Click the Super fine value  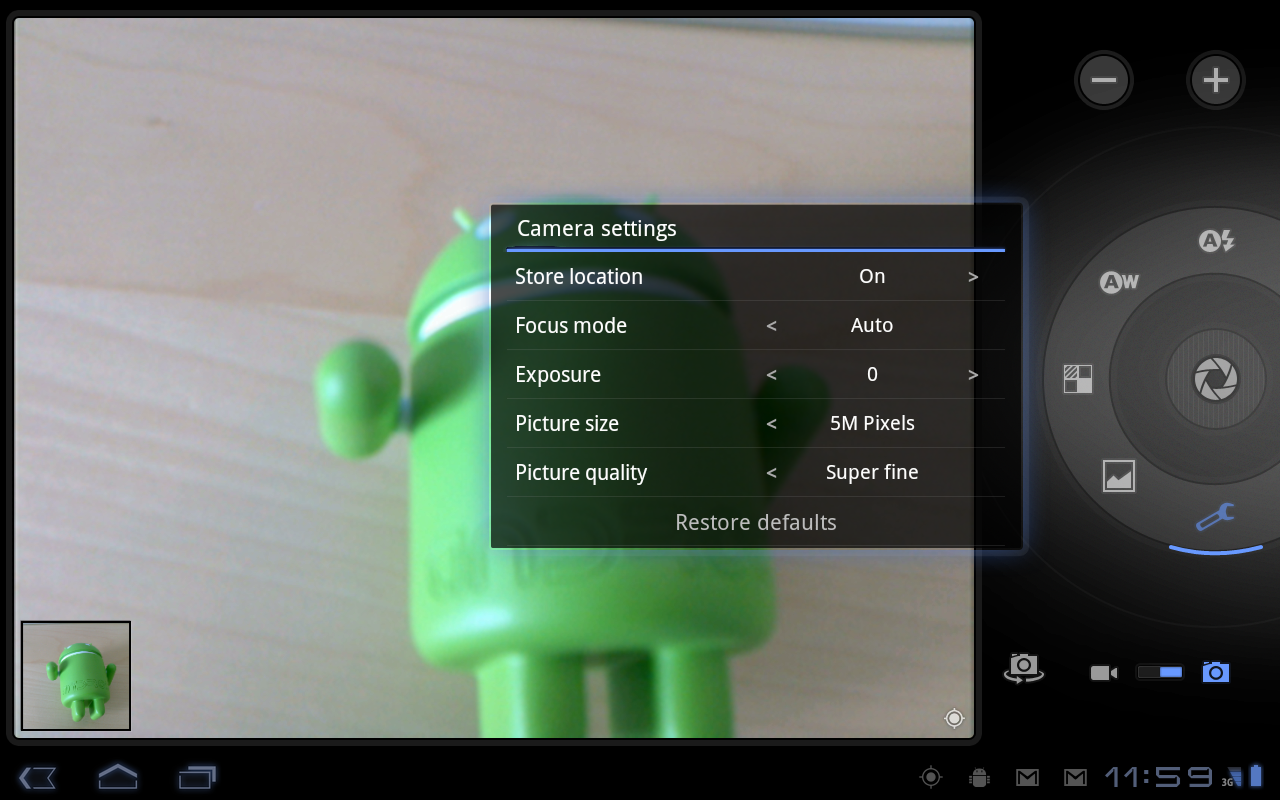[872, 473]
